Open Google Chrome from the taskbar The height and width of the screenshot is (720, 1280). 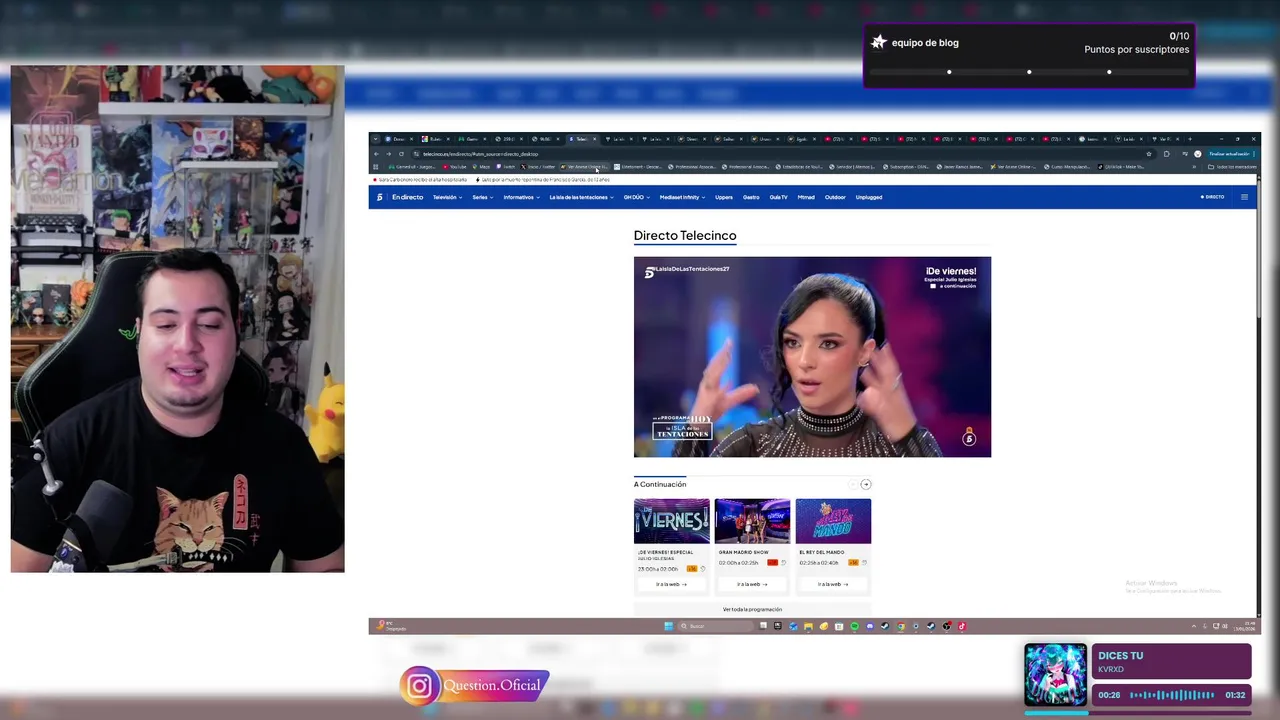(900, 626)
